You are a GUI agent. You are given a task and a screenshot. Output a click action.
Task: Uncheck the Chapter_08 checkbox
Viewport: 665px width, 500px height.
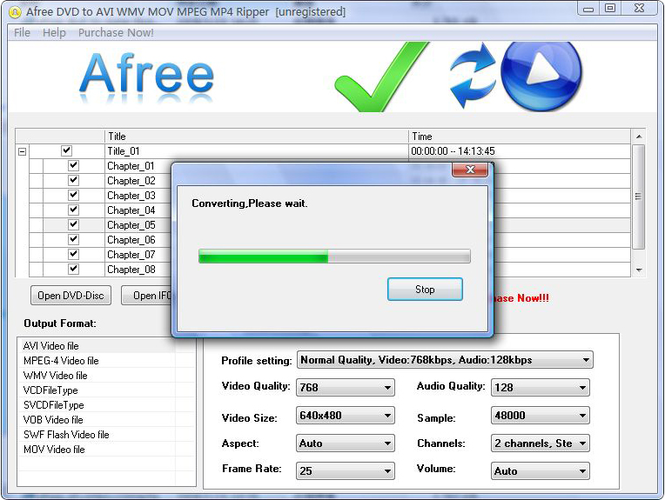pyautogui.click(x=73, y=269)
